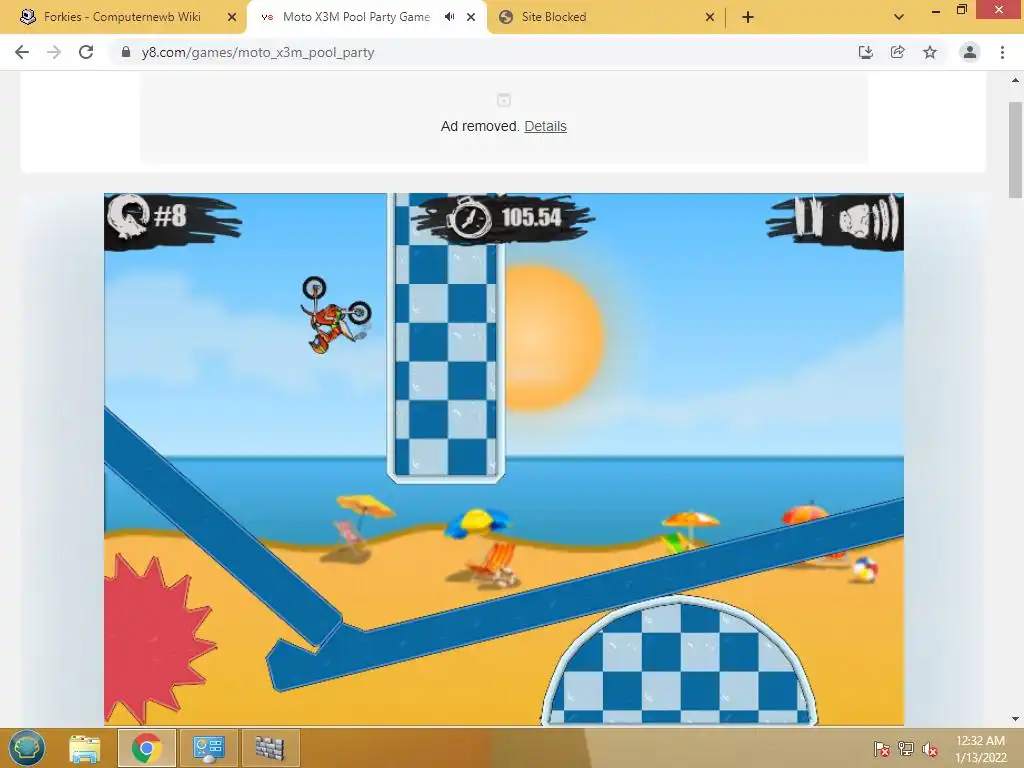
Task: Reload the current page
Action: (x=86, y=52)
